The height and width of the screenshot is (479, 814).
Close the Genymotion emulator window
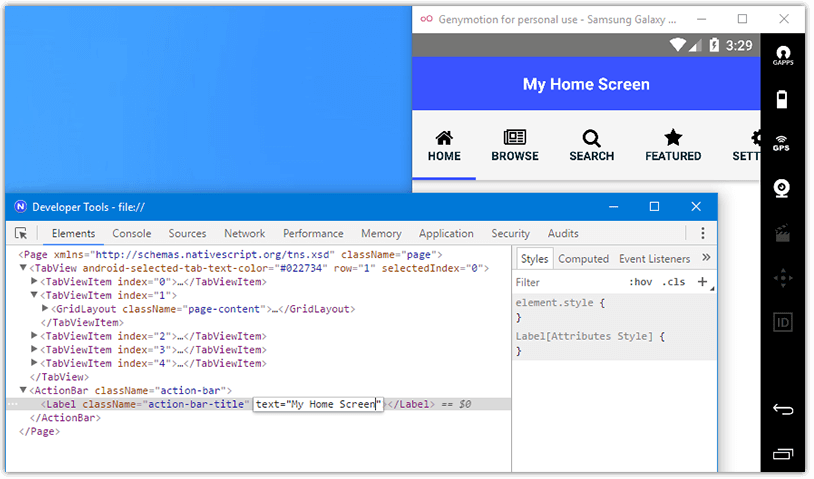784,19
